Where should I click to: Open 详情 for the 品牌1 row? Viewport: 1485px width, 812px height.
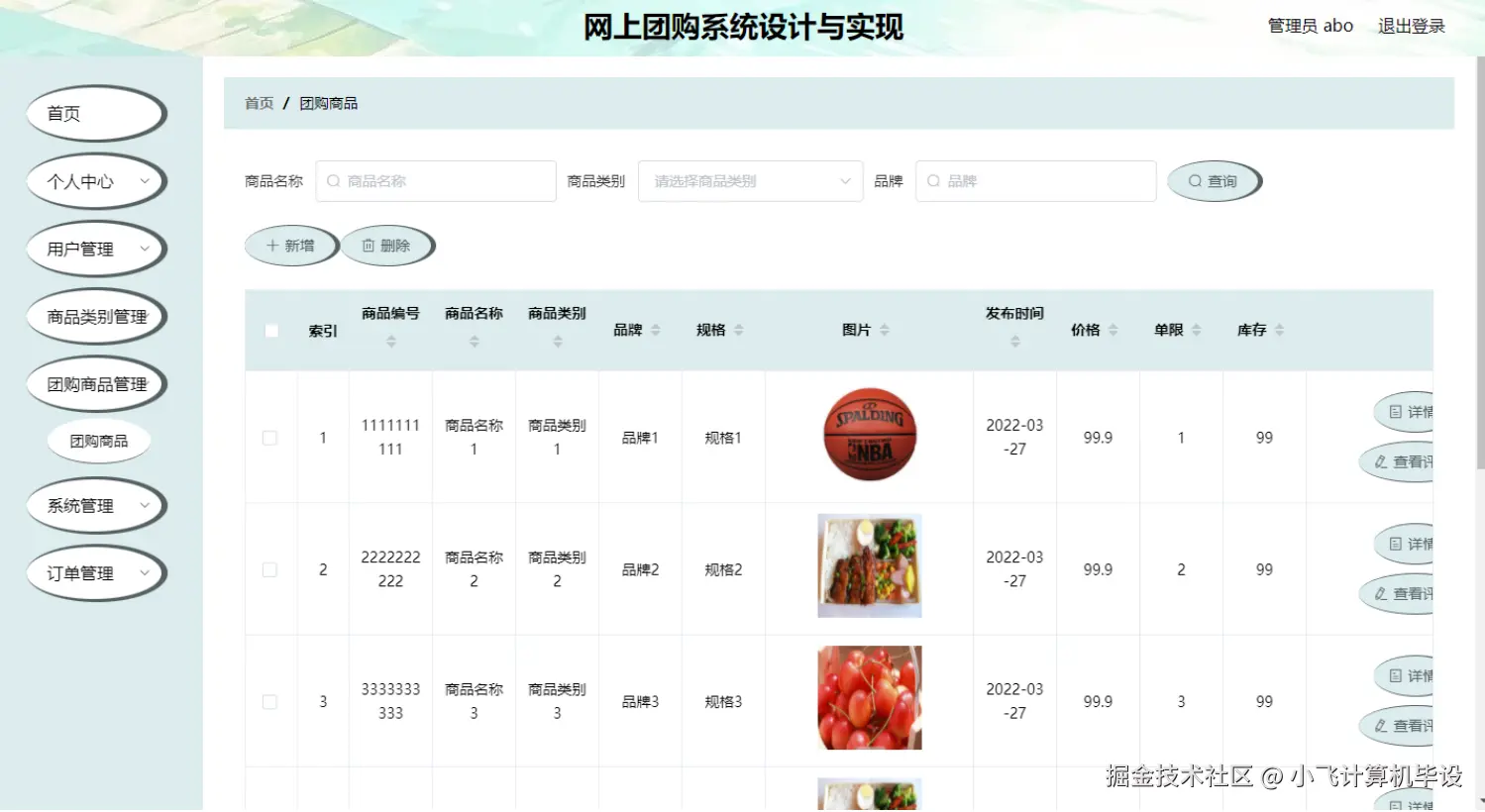click(x=1405, y=412)
